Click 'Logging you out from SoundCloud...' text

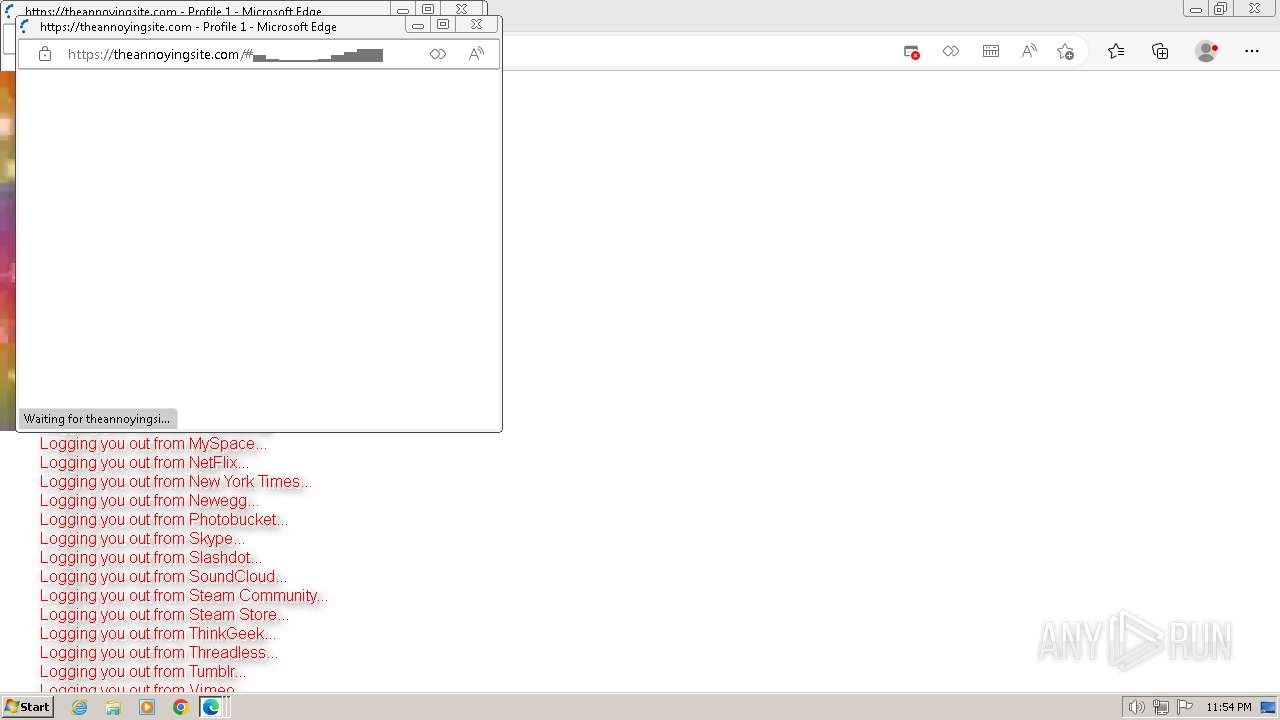(163, 577)
